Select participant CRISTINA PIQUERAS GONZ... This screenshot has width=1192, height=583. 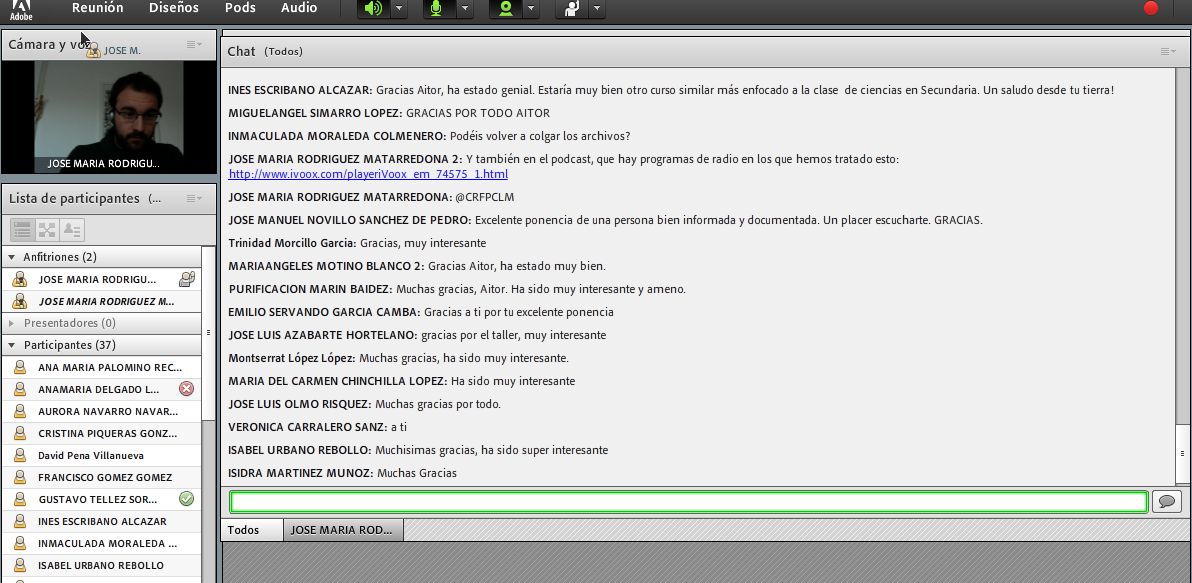(x=102, y=433)
